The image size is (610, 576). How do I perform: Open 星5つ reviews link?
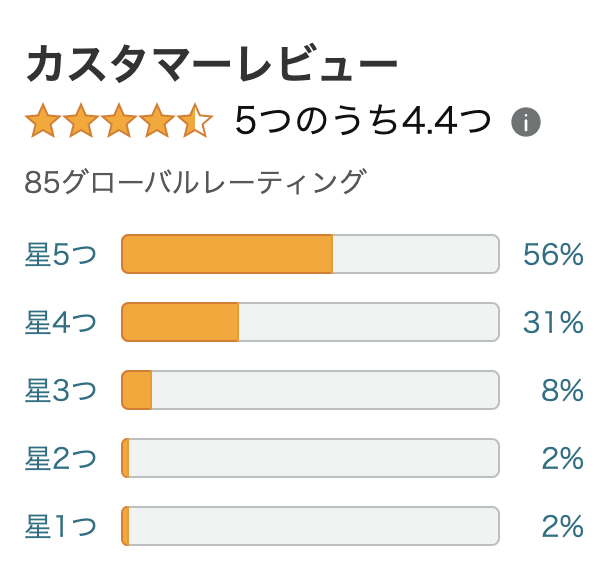(x=60, y=254)
